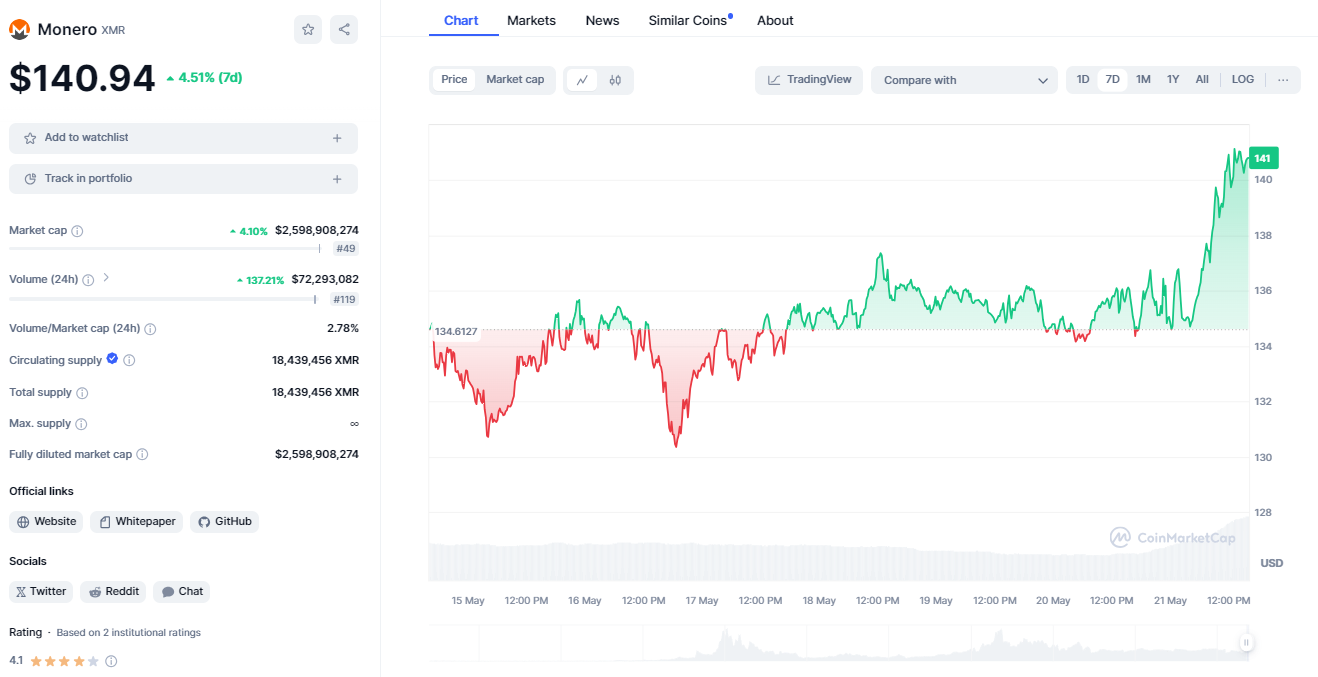Click the share icon beside Monero
This screenshot has height=677, width=1318.
click(x=344, y=30)
